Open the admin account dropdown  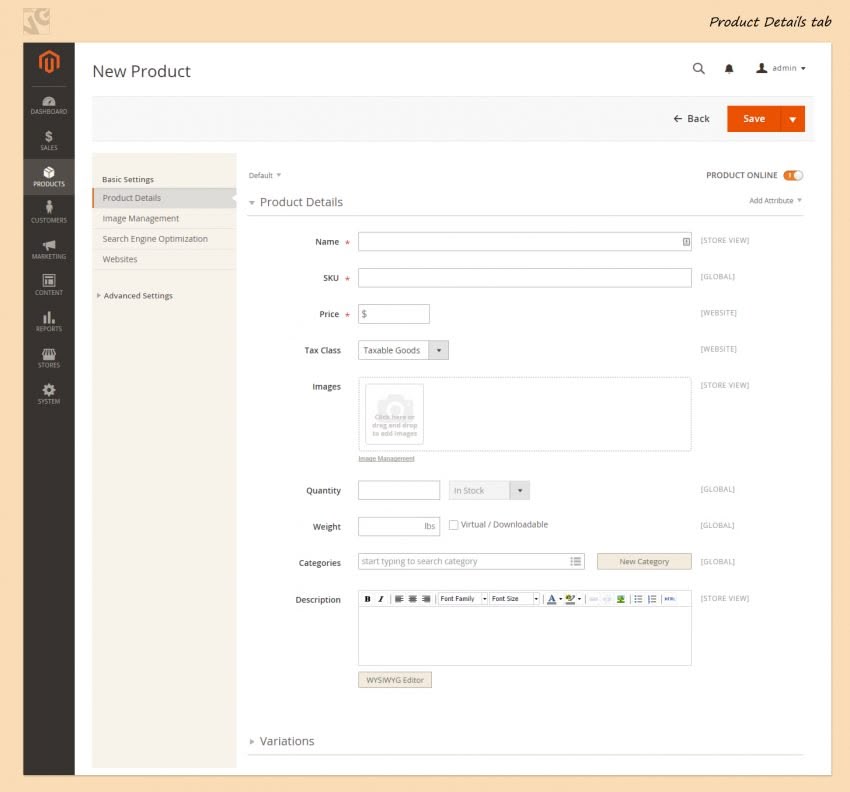(781, 68)
